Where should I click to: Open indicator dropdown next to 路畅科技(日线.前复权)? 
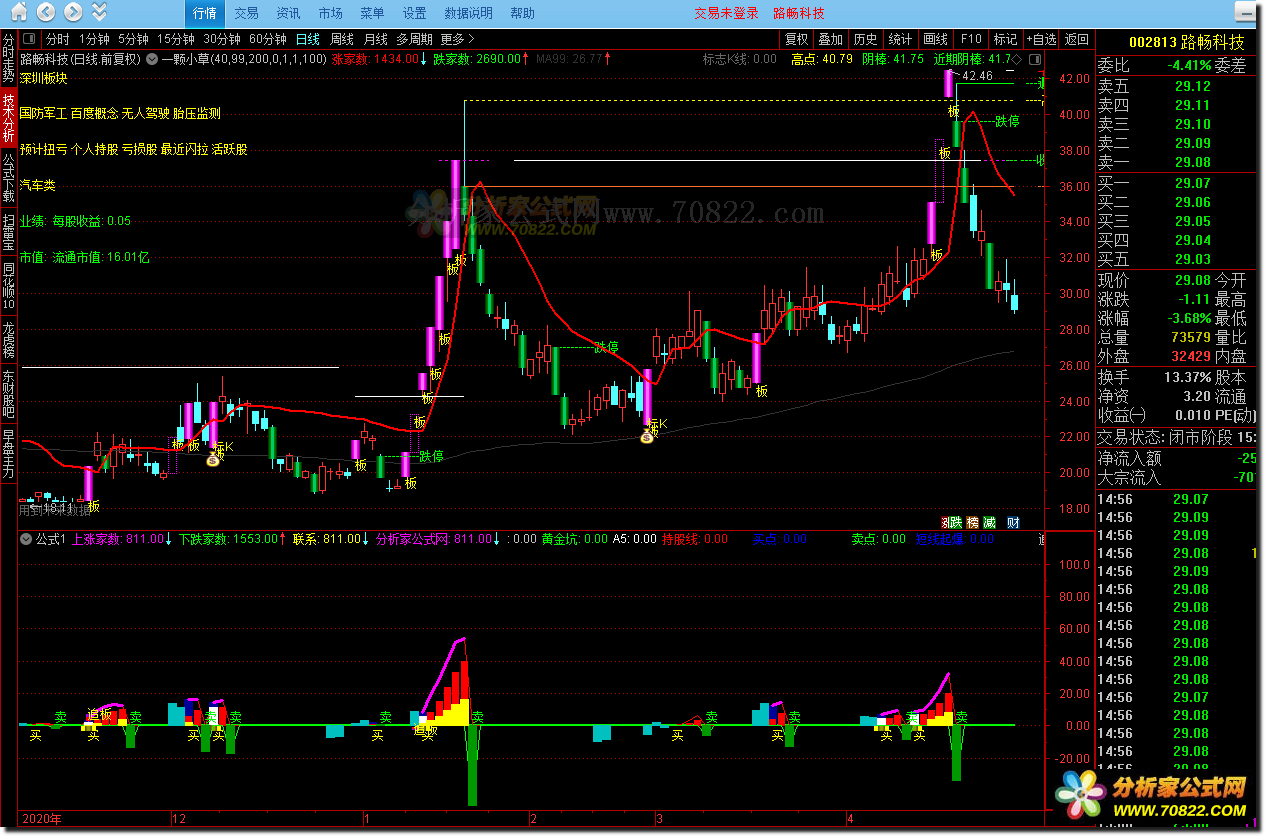[x=151, y=59]
